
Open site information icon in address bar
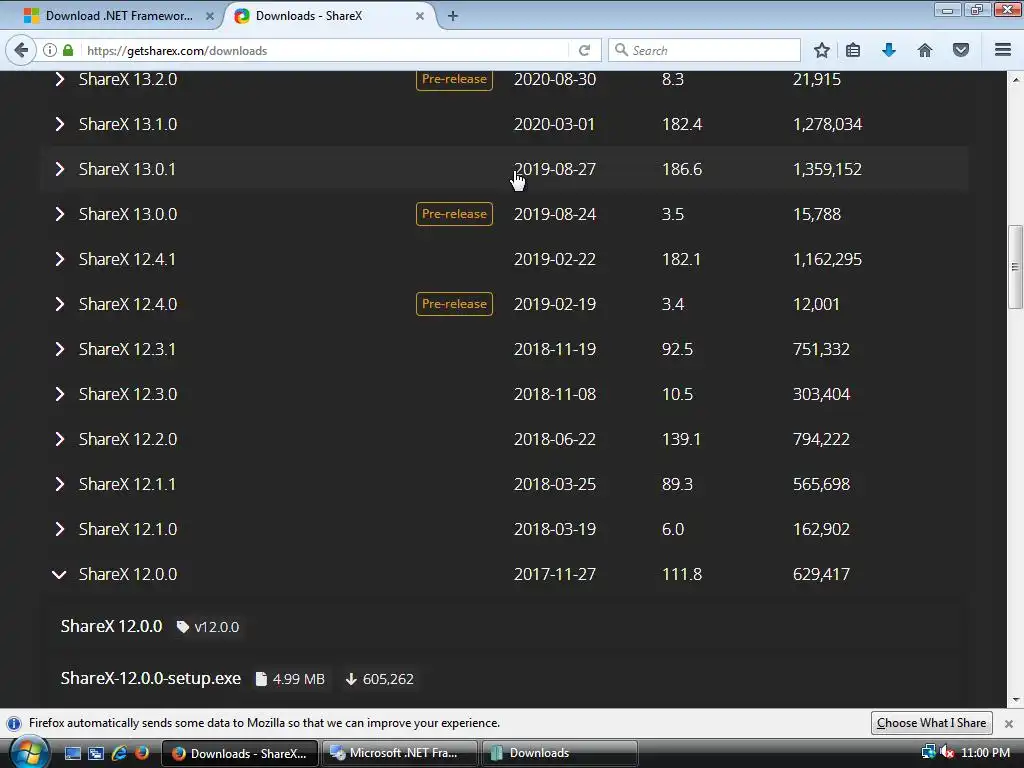pyautogui.click(x=50, y=50)
